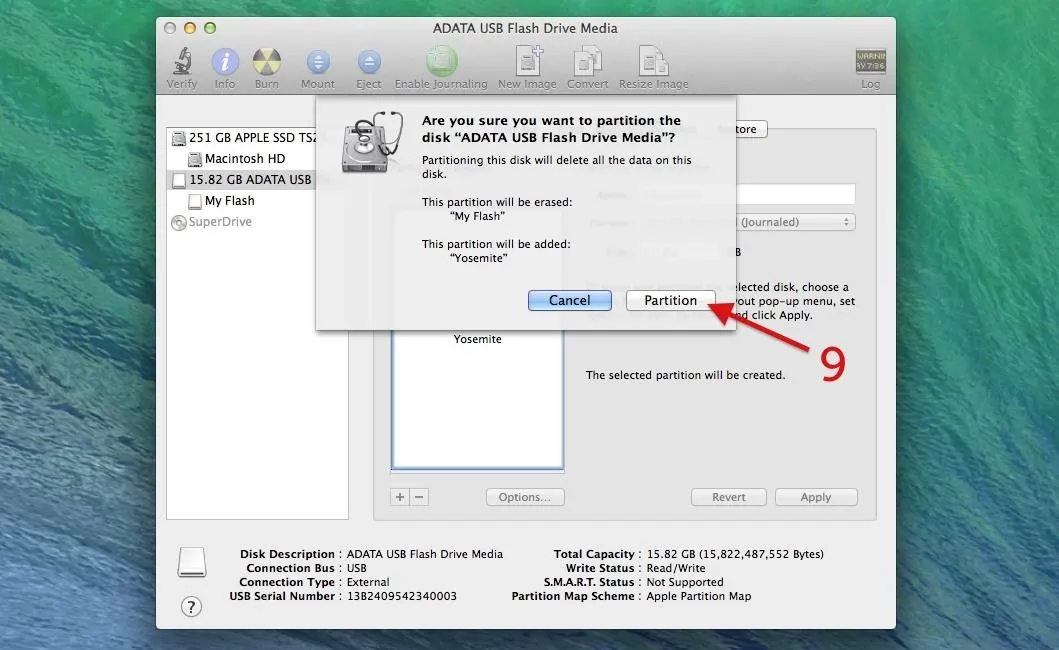Viewport: 1059px width, 650px height.
Task: Click the Connection Type value "External"
Action: (368, 582)
